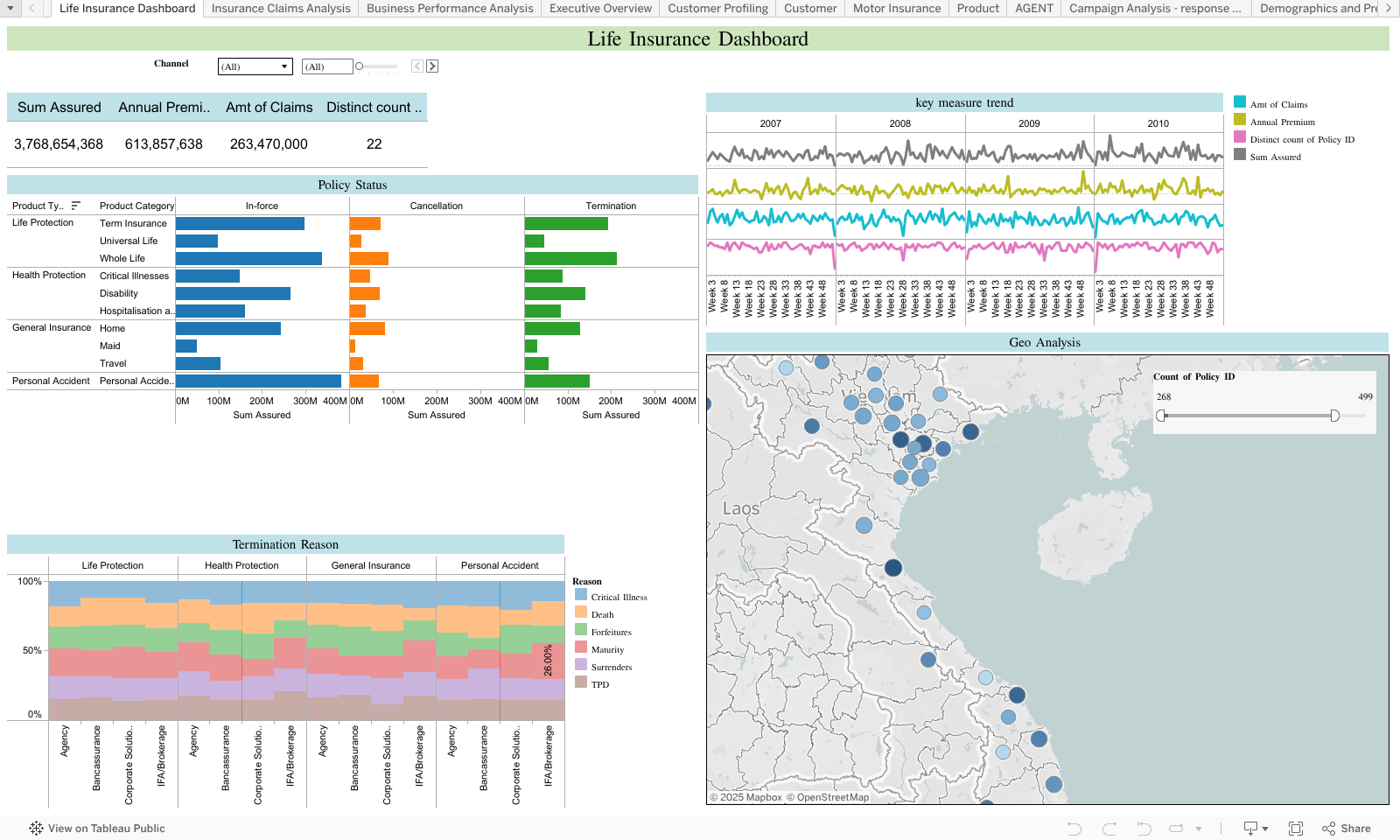Image resolution: width=1400 pixels, height=840 pixels.
Task: Select the Death reason legend swatch
Action: click(581, 612)
